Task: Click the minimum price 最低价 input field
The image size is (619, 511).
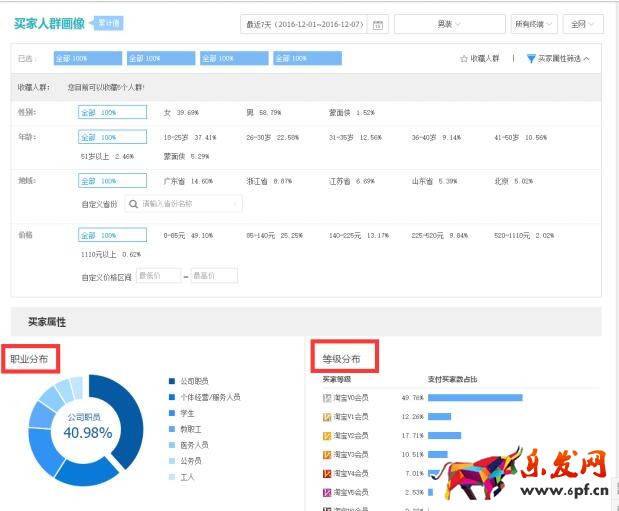Action: pos(158,275)
